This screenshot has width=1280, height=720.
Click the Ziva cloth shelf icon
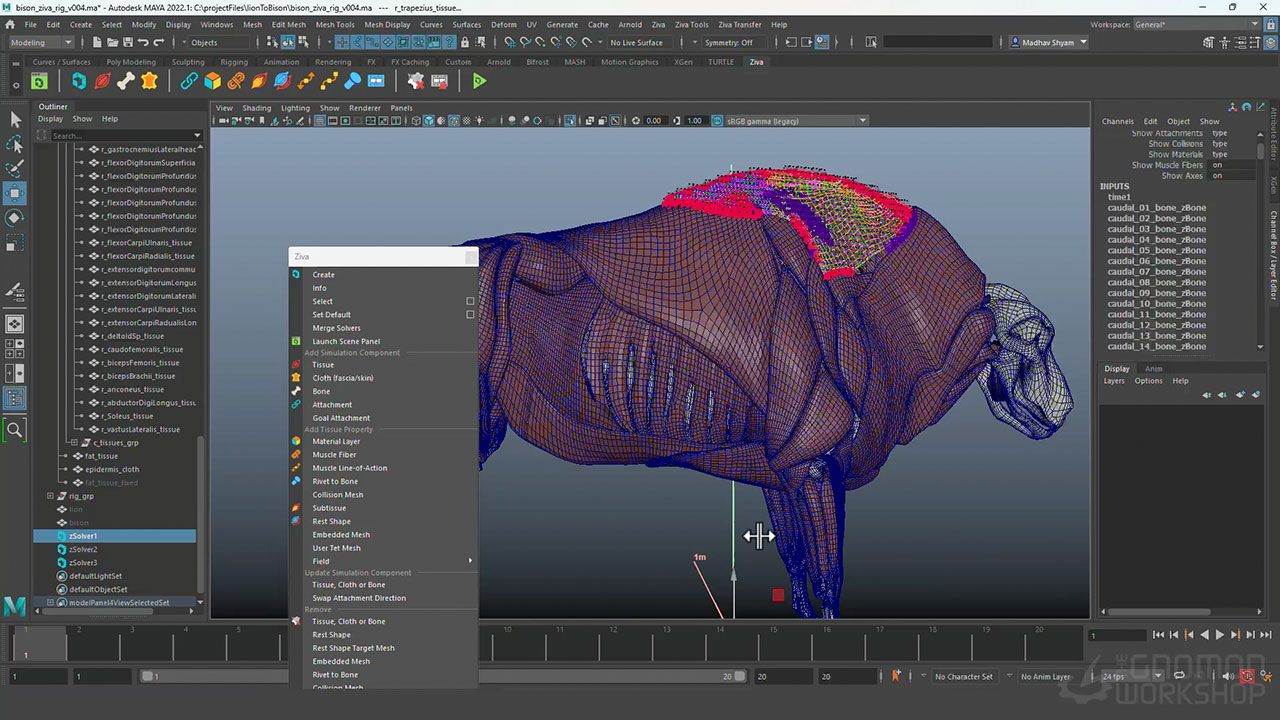click(x=149, y=81)
